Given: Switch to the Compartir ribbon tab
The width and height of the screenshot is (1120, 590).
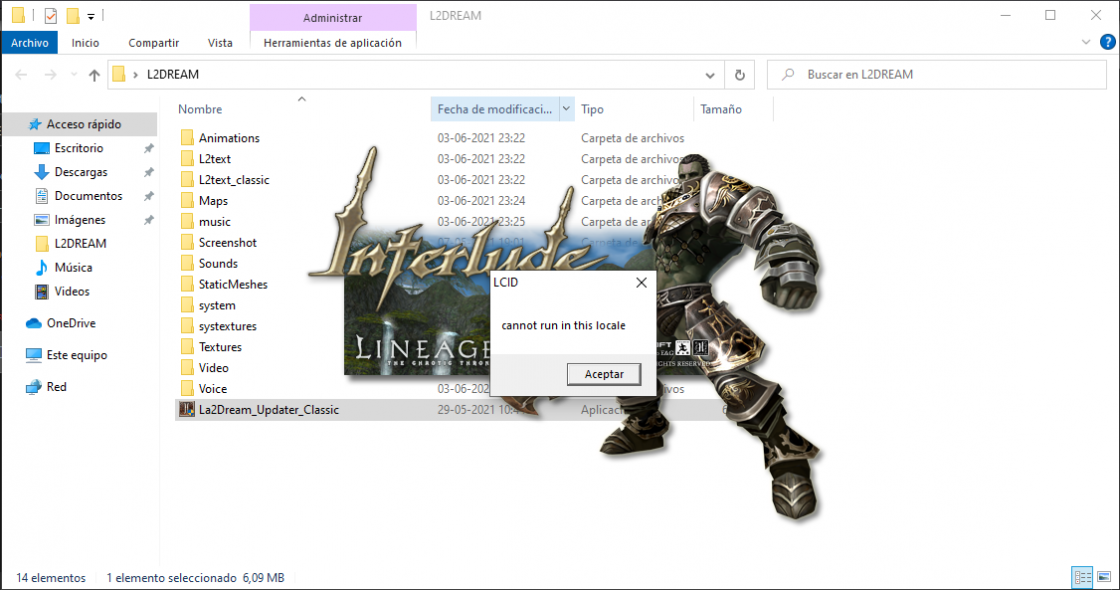Looking at the screenshot, I should pos(153,43).
